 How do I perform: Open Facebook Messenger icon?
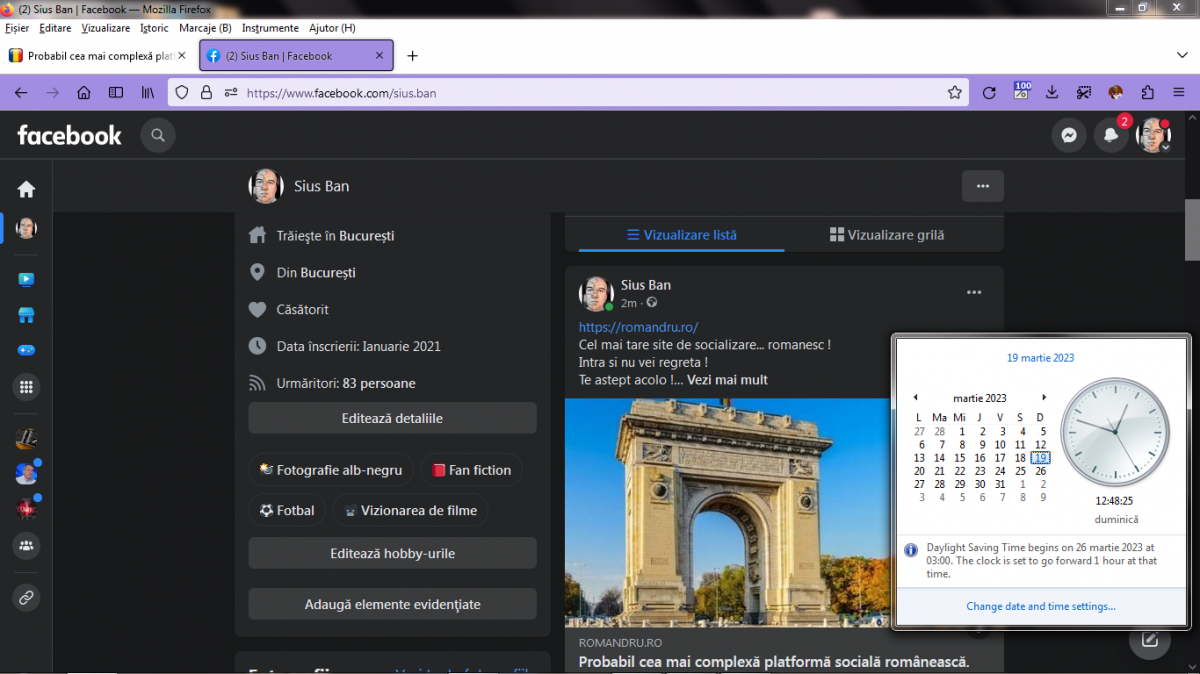[x=1069, y=136]
